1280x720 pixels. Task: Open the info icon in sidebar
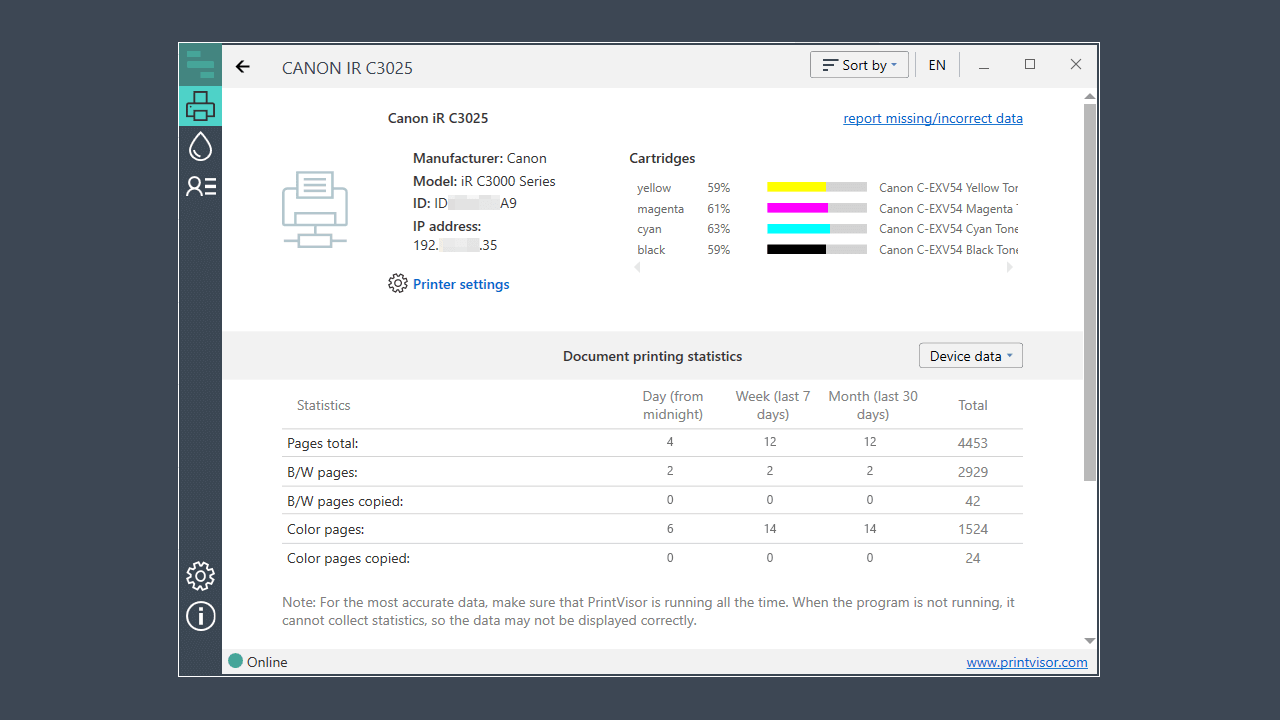pos(200,616)
